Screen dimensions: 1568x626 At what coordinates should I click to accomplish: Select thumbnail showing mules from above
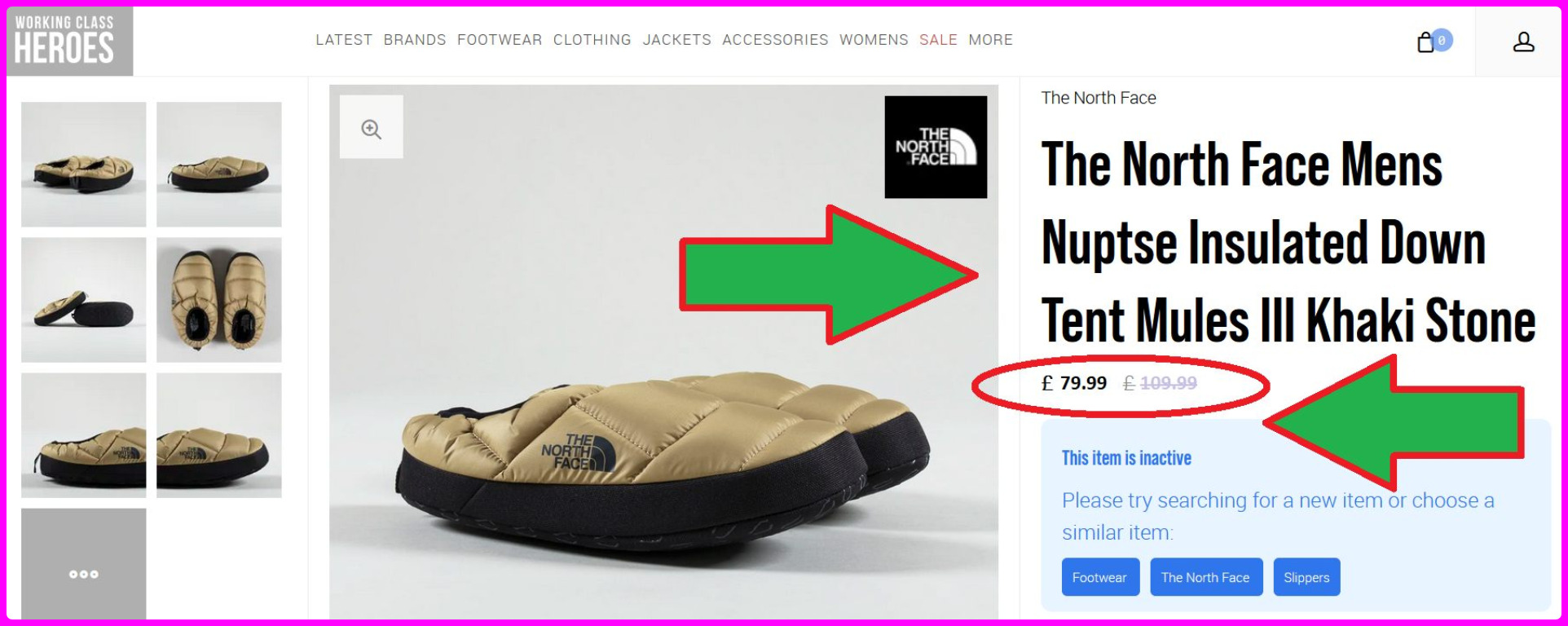[219, 300]
